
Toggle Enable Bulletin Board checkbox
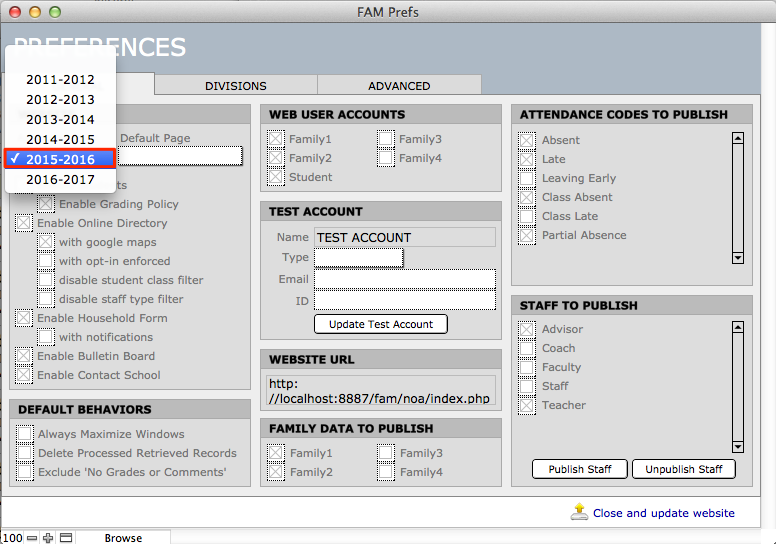point(24,356)
